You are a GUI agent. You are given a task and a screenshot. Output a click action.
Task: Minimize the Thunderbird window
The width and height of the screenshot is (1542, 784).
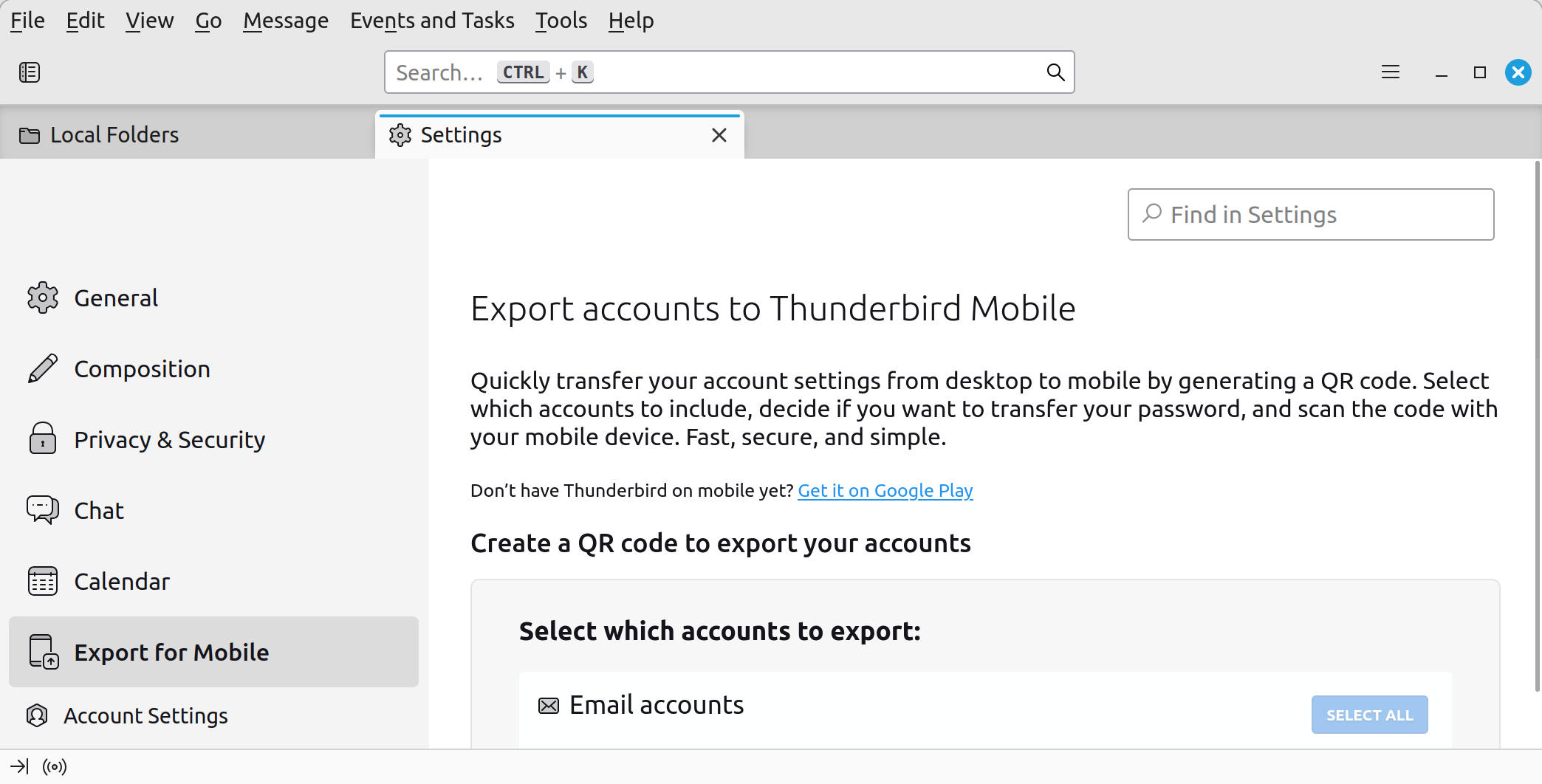point(1441,72)
